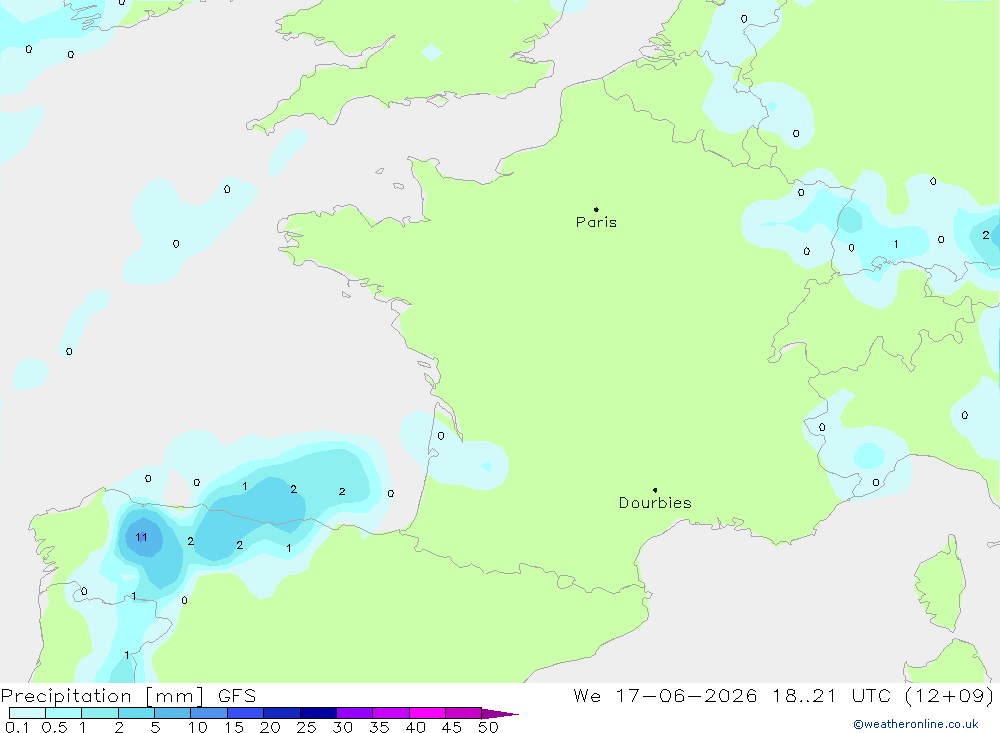The height and width of the screenshot is (733, 1000).
Task: Click the '11' precipitation value over Spain
Action: click(x=141, y=537)
